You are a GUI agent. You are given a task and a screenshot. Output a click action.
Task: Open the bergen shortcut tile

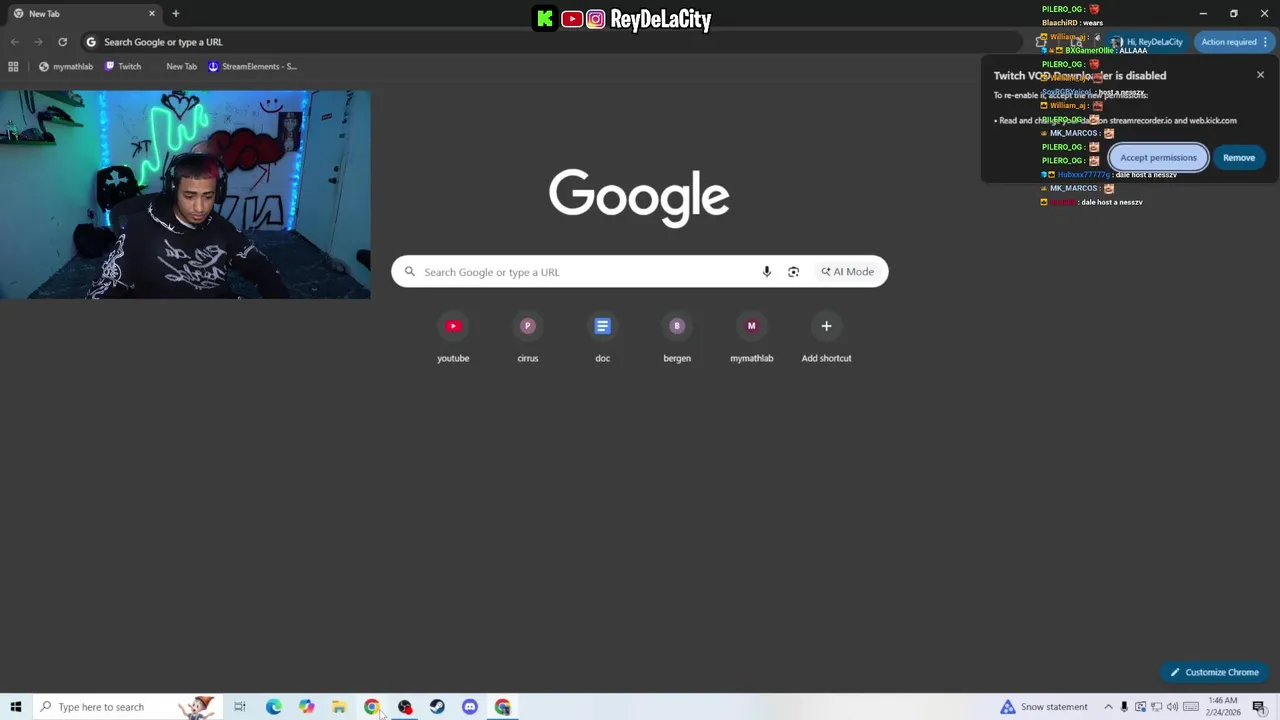click(x=677, y=338)
